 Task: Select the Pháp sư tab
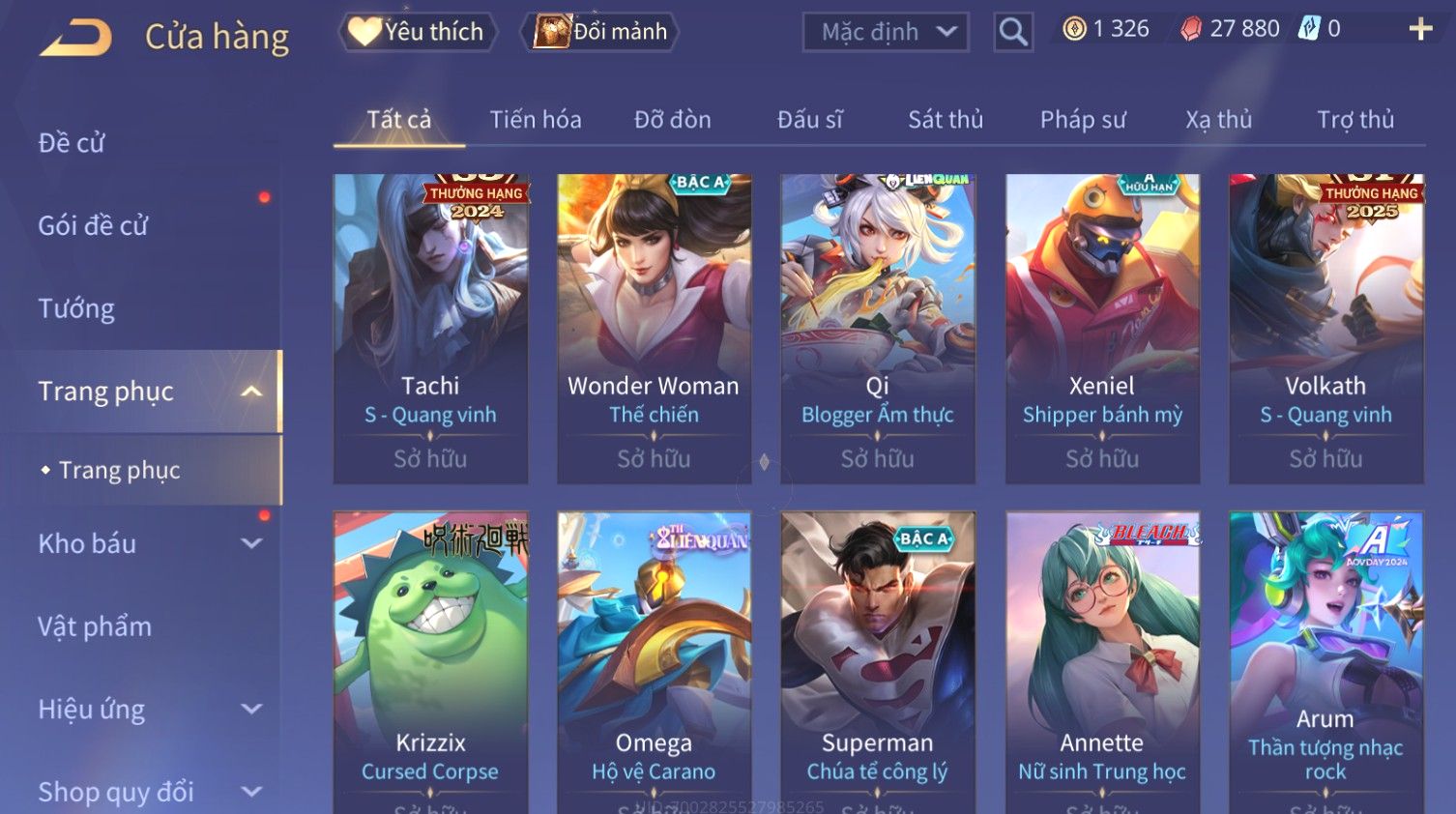pyautogui.click(x=1083, y=120)
